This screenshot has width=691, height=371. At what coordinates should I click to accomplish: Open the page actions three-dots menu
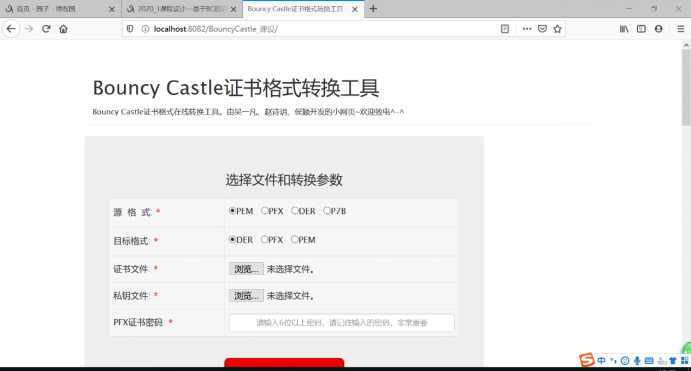tap(527, 29)
